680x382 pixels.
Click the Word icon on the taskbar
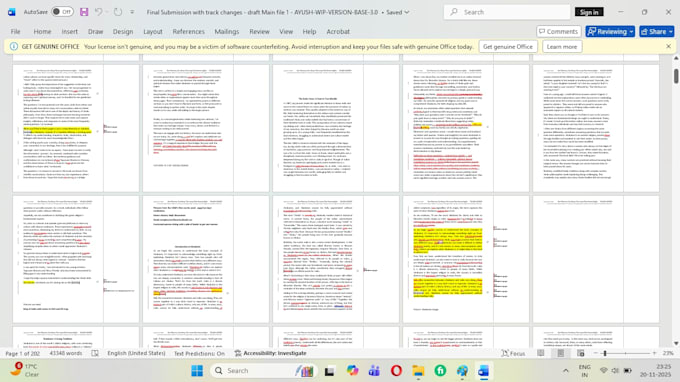484,371
